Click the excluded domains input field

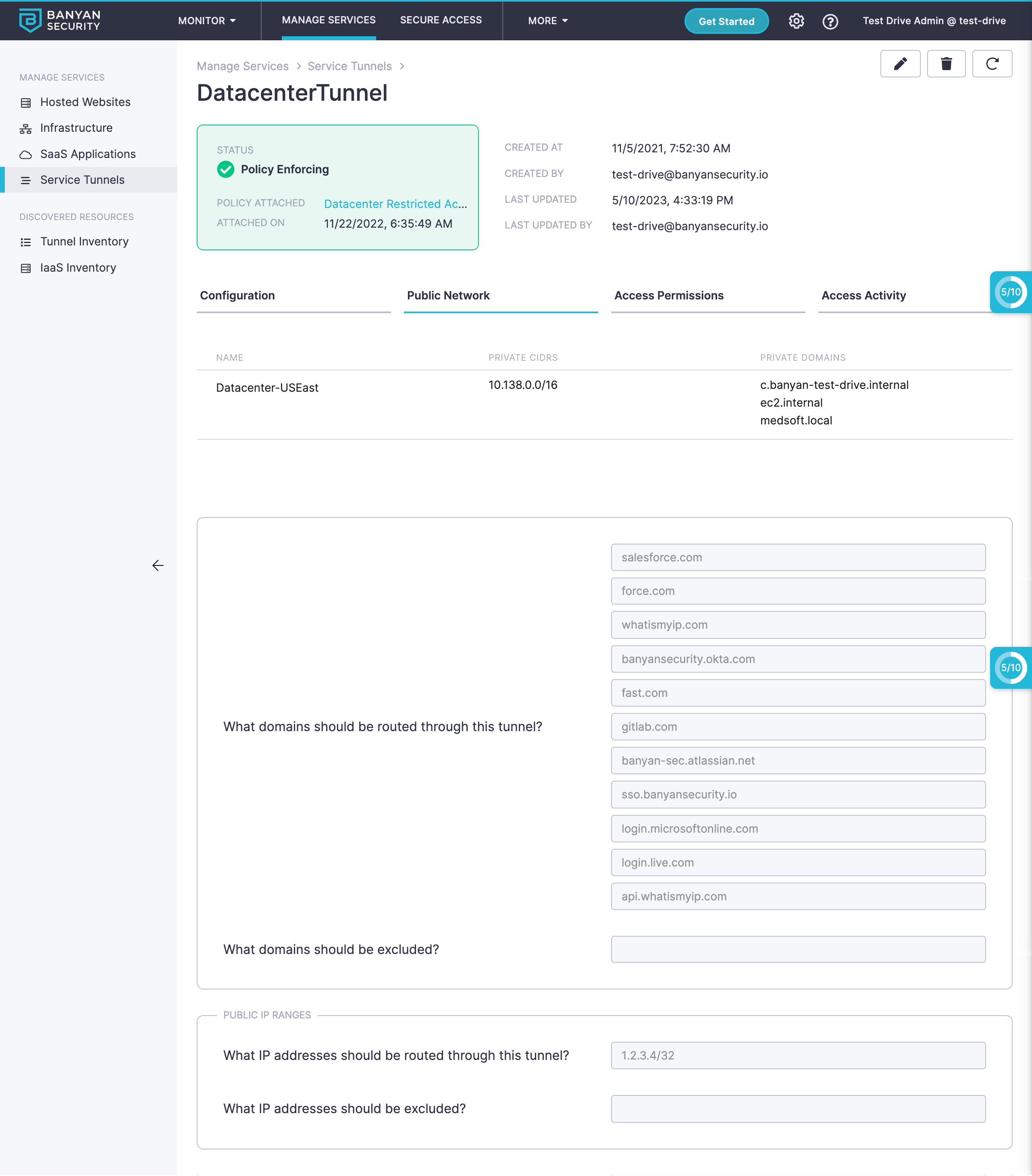798,950
